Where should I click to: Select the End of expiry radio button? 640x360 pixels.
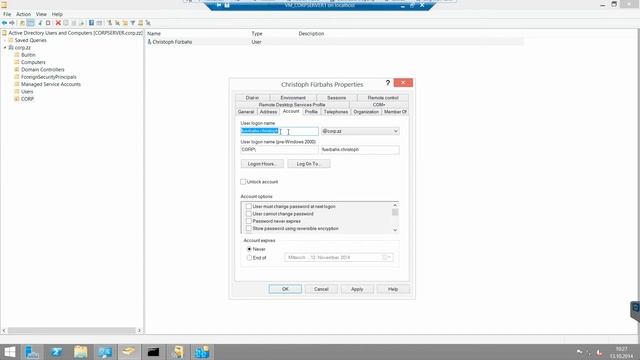tap(249, 258)
